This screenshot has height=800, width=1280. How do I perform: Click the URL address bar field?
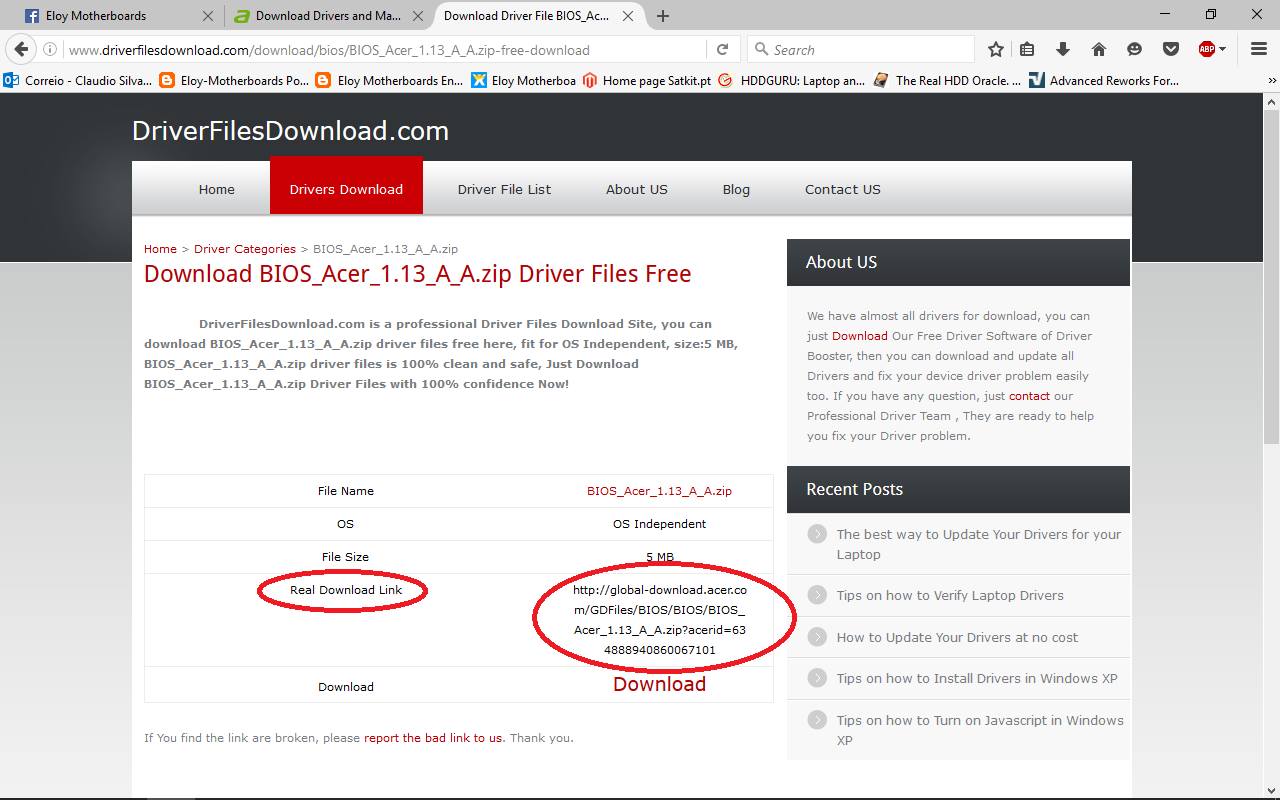(x=385, y=49)
